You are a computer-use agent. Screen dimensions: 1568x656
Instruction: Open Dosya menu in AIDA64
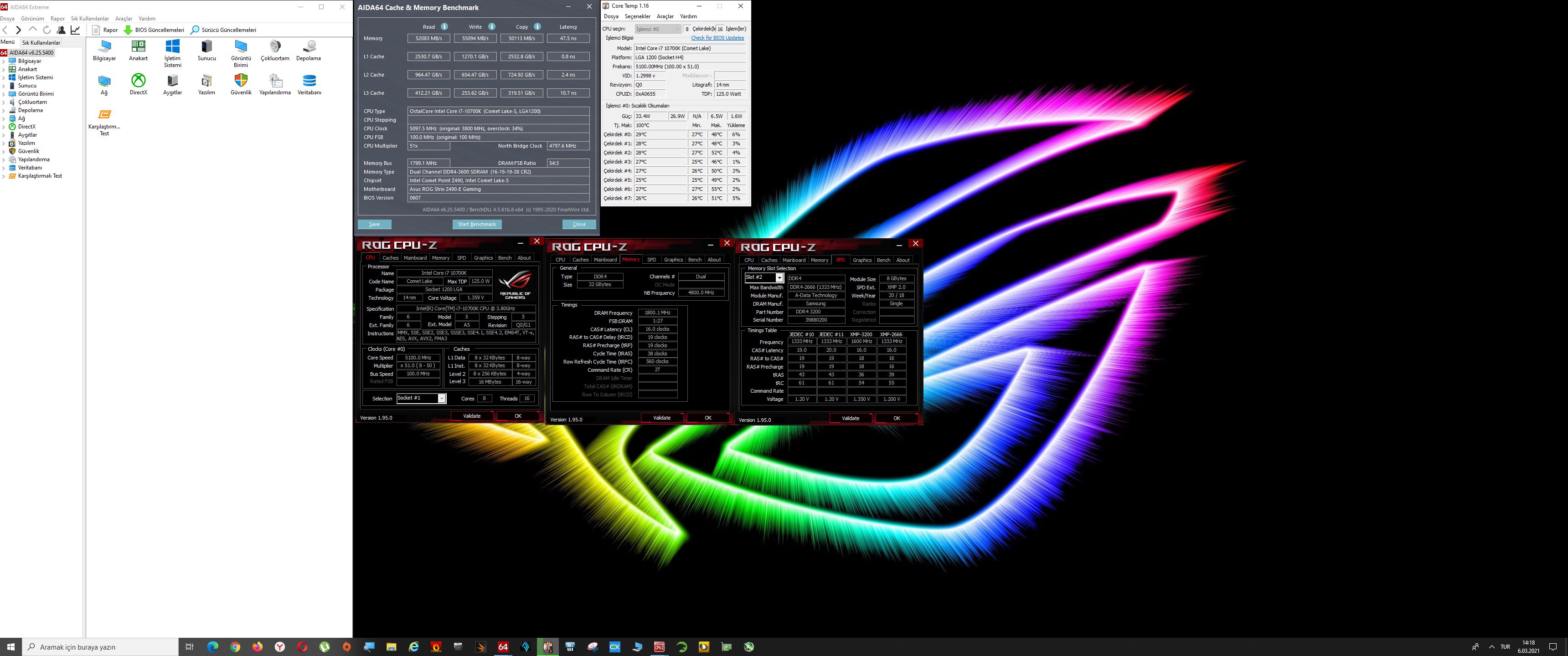coord(7,19)
